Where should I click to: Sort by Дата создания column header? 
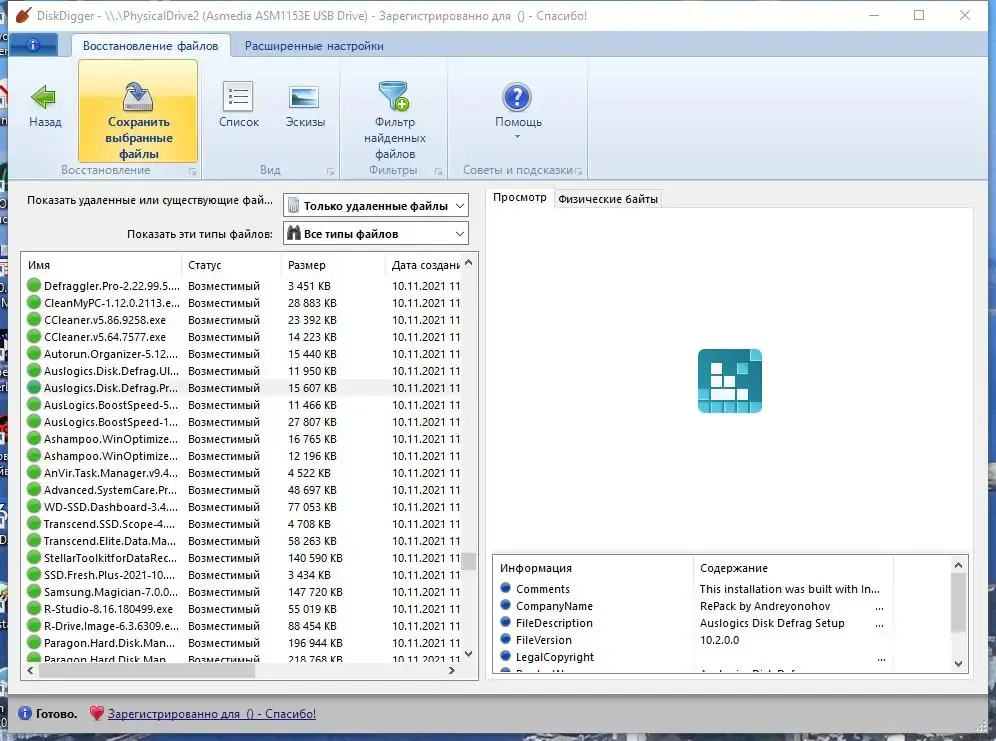point(424,265)
